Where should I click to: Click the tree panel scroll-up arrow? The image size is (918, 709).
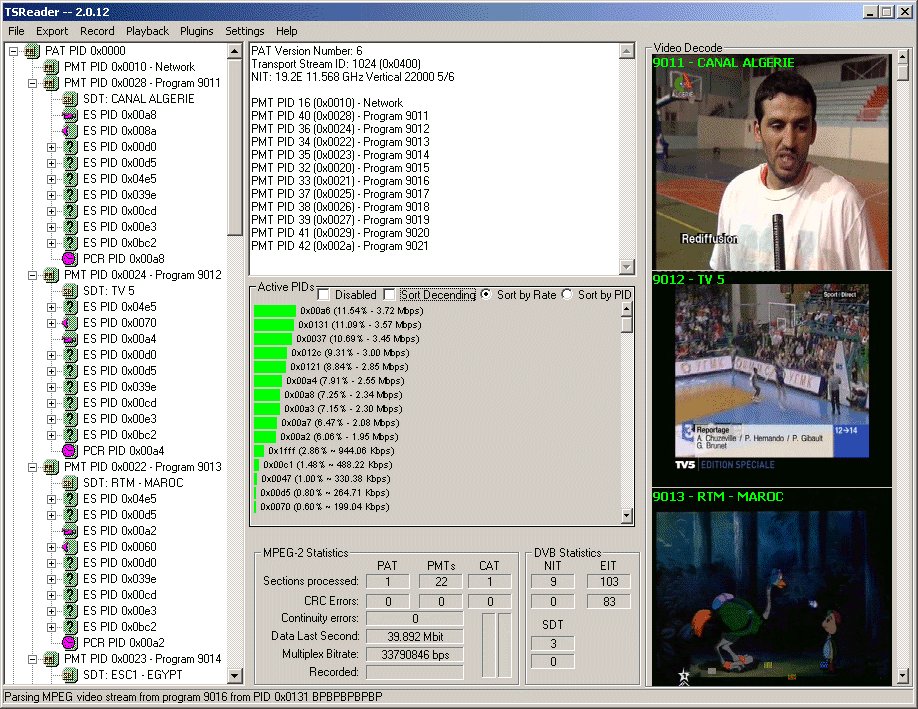click(x=235, y=51)
